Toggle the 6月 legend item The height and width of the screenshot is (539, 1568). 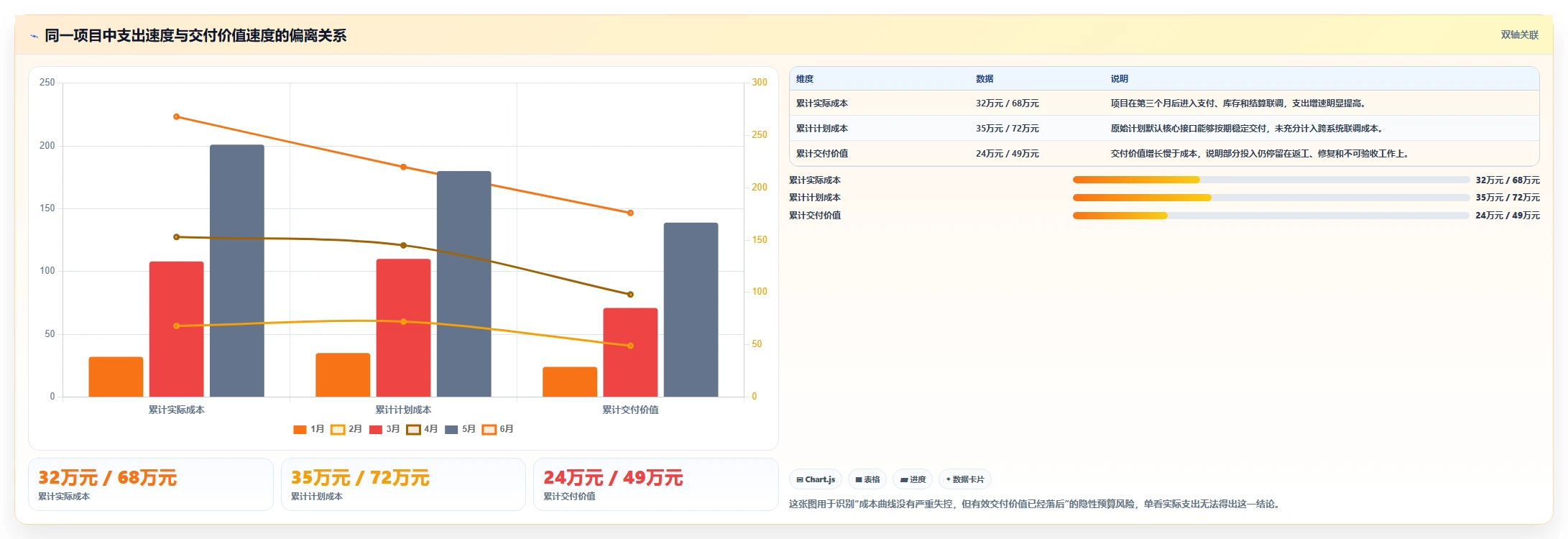point(497,429)
